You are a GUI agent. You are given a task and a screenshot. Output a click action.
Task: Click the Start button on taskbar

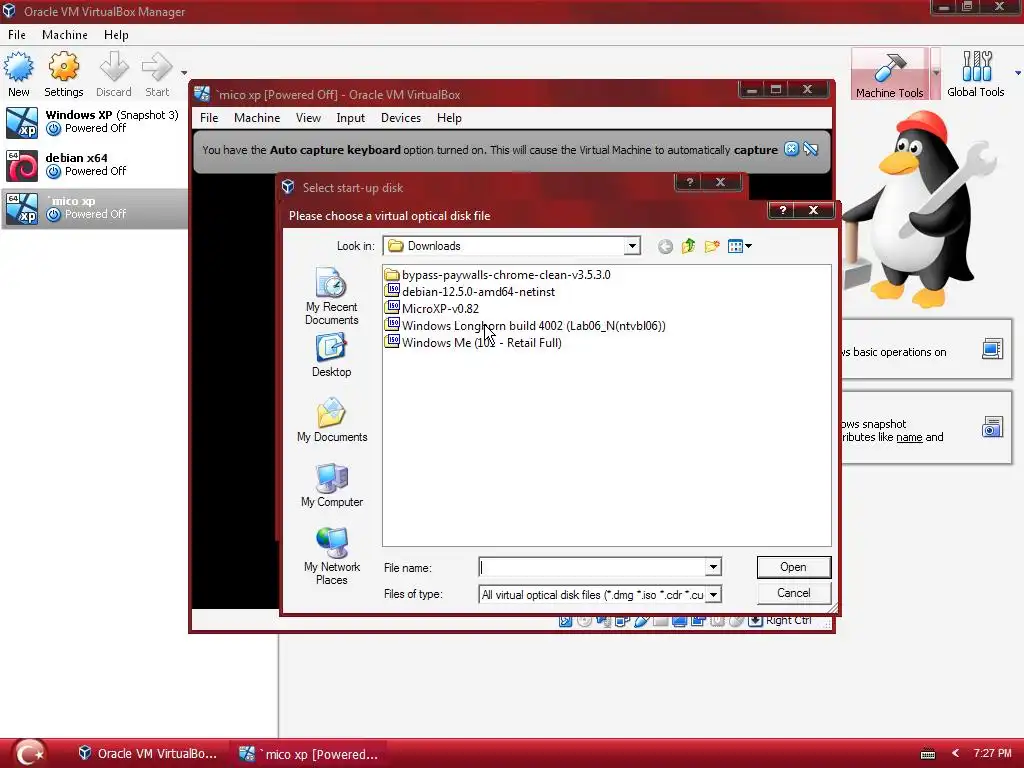[30, 753]
